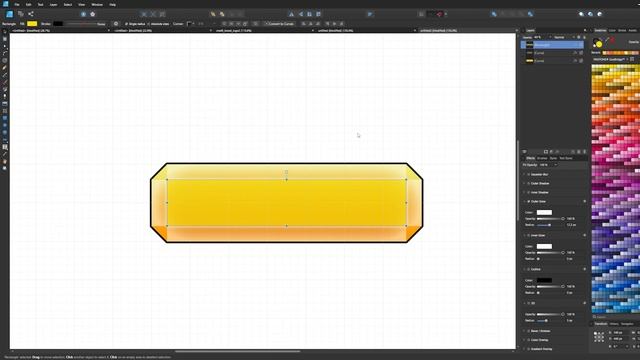Click the colour picker eyedropper in Swatches

click(607, 40)
